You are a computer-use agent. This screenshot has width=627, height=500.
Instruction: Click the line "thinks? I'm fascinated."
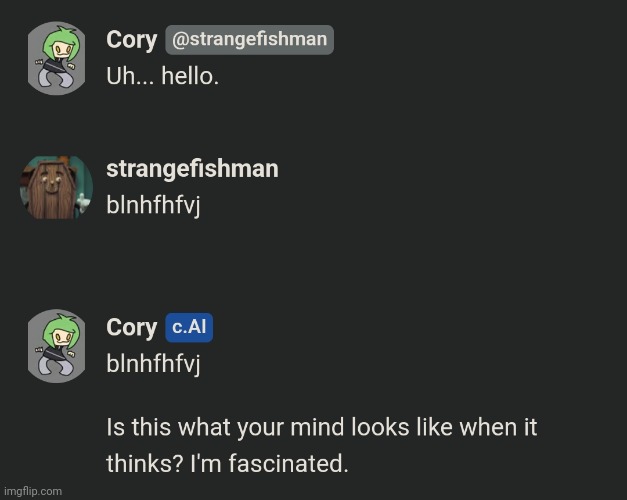pos(228,464)
